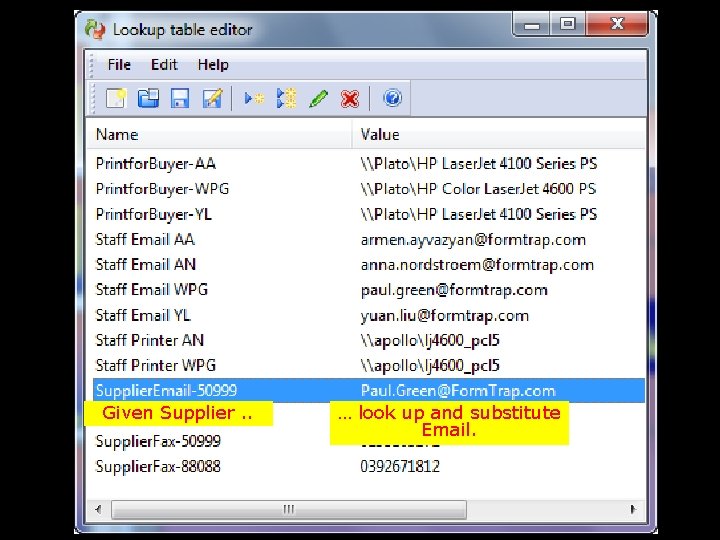Click the add multiple entries icon
The image size is (720, 540).
click(x=287, y=98)
